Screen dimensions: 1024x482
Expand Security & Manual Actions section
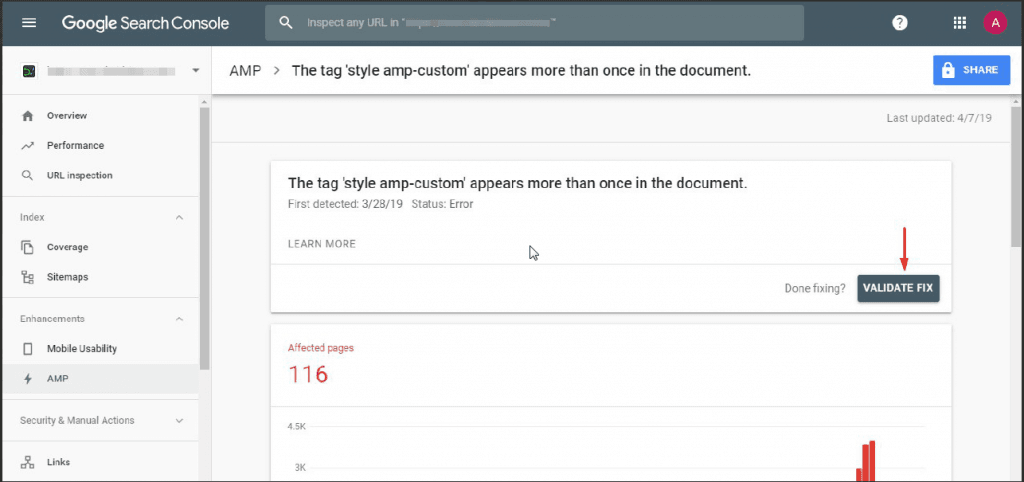180,421
